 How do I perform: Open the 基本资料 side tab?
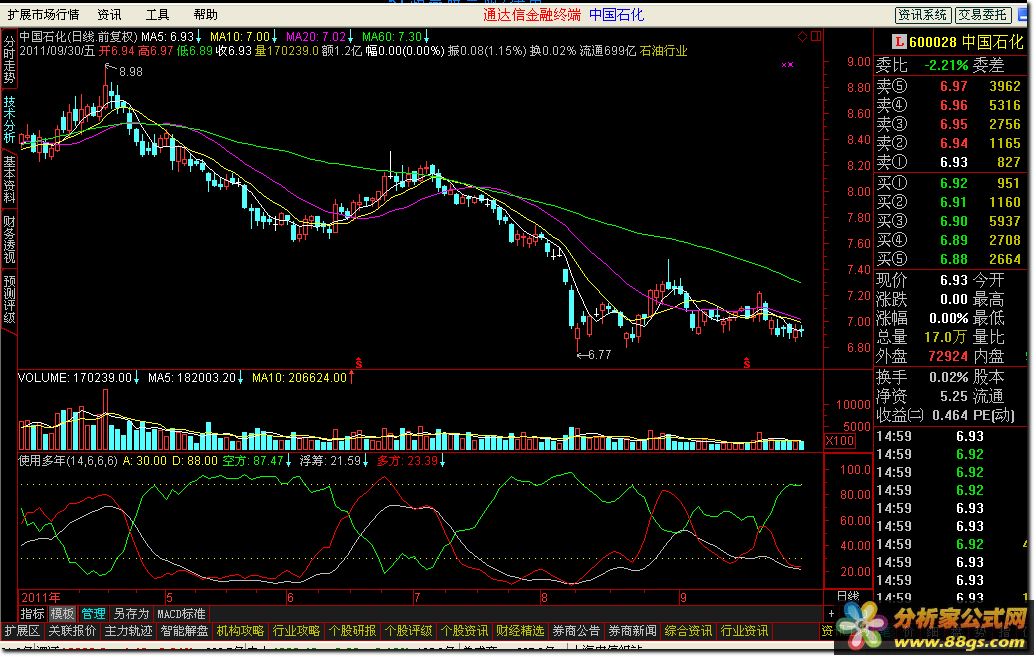pyautogui.click(x=9, y=180)
